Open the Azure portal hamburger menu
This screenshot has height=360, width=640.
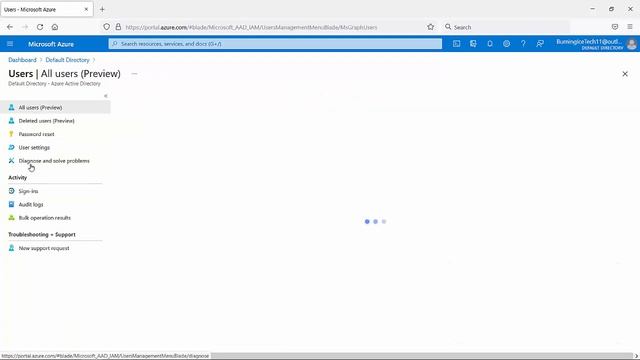coord(10,44)
